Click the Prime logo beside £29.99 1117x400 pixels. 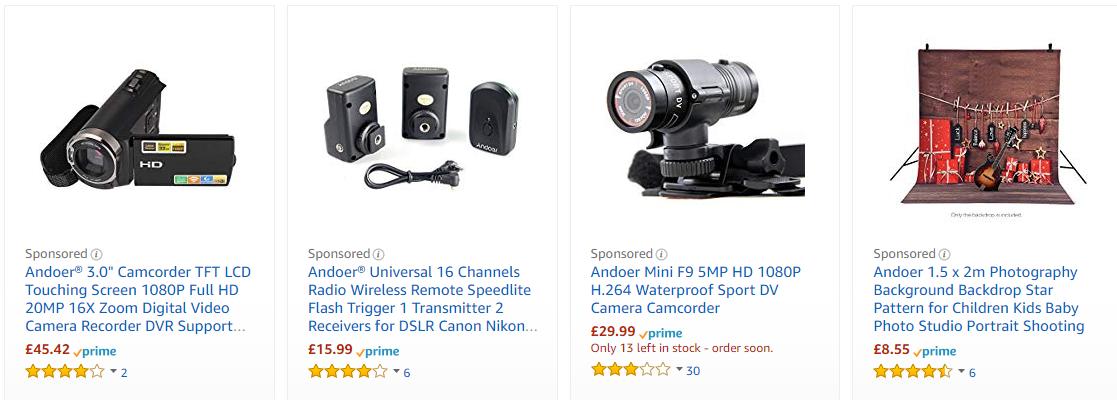(x=660, y=333)
